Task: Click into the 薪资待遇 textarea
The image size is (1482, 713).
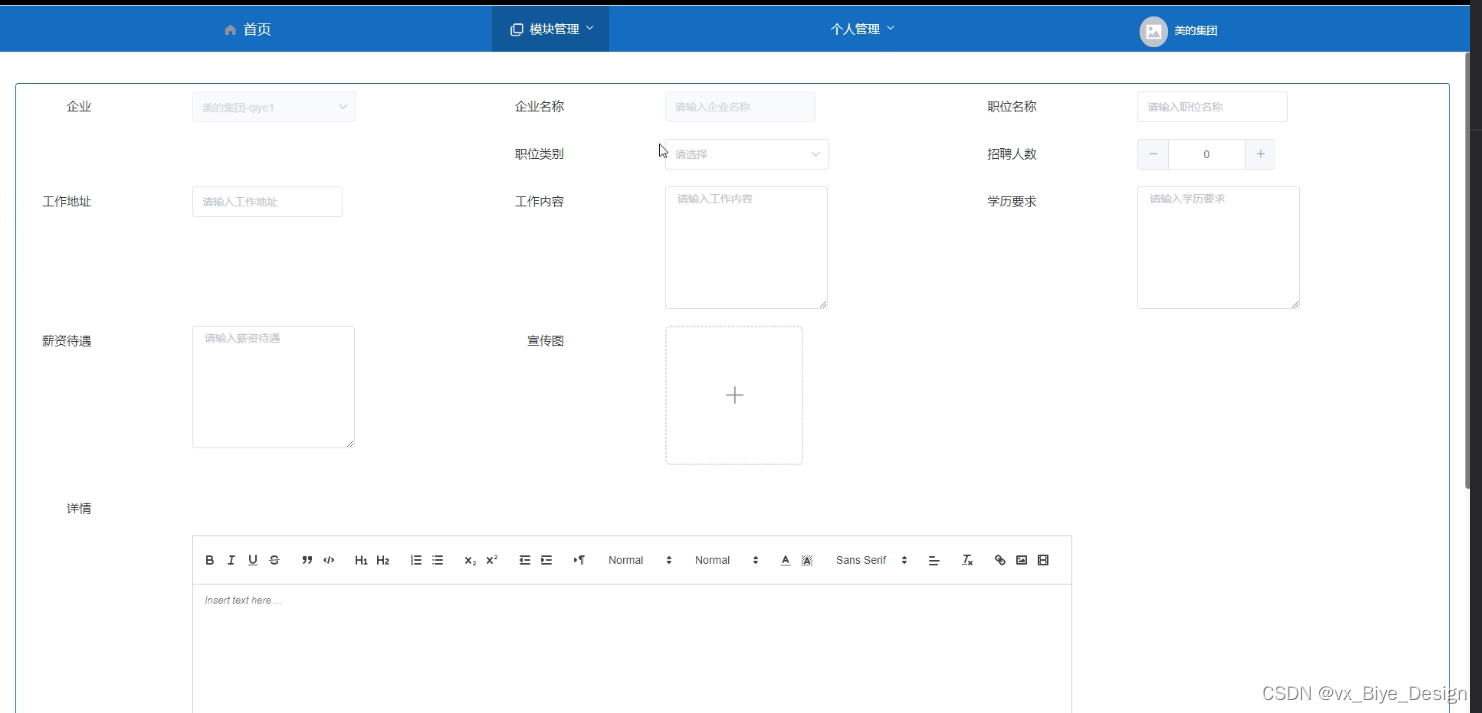Action: [273, 387]
